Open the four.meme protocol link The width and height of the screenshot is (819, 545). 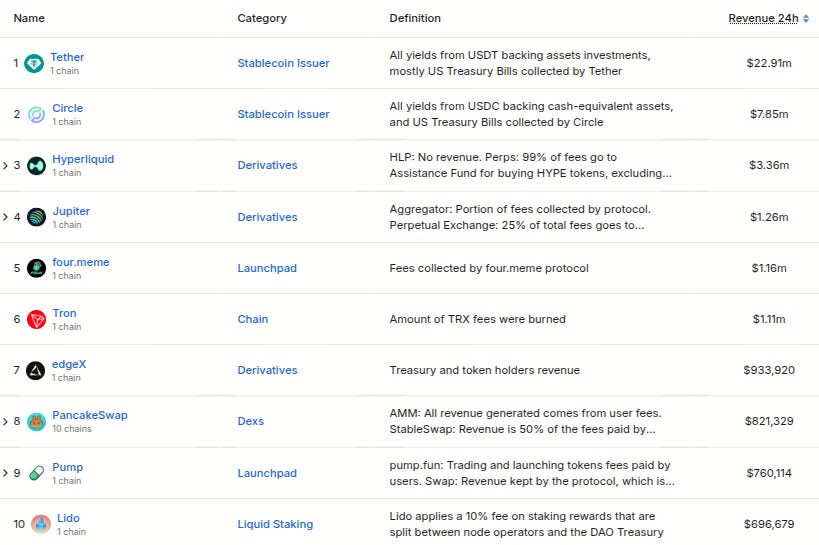[x=81, y=262]
